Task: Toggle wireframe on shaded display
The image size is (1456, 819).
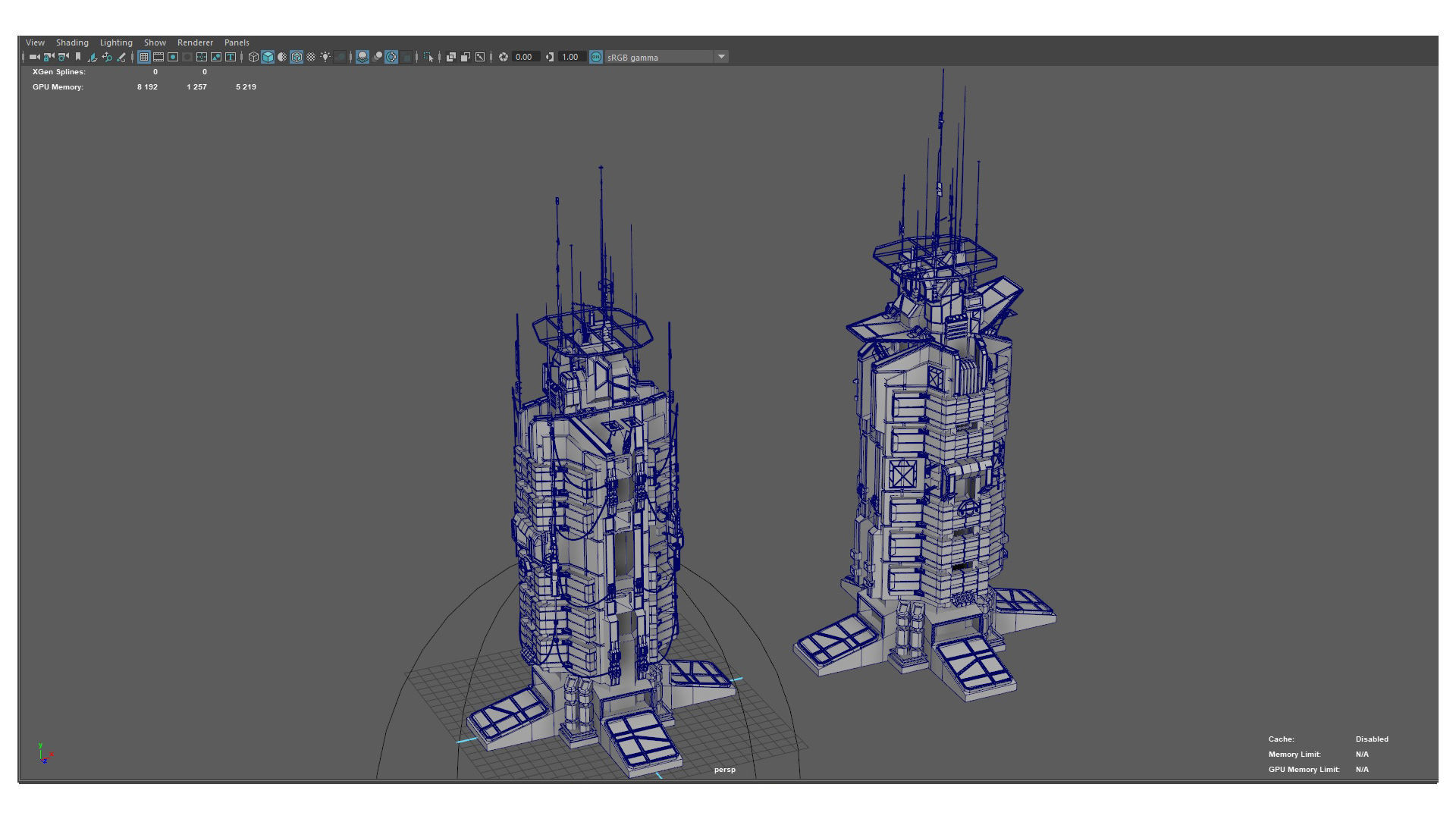Action: 297,57
